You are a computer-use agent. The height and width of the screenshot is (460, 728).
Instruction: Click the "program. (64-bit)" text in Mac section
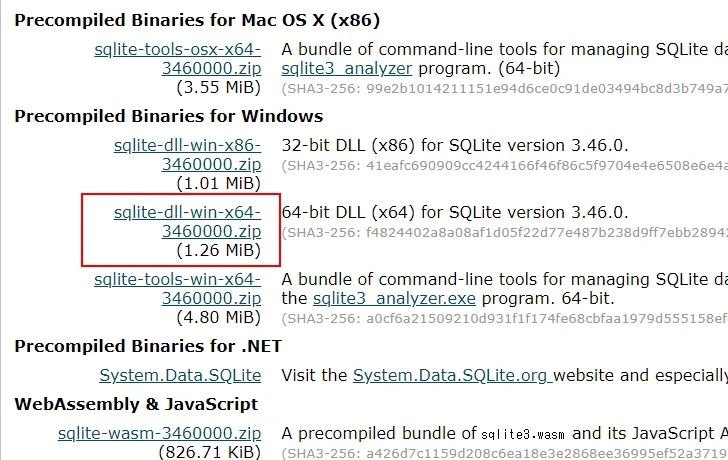[x=489, y=69]
